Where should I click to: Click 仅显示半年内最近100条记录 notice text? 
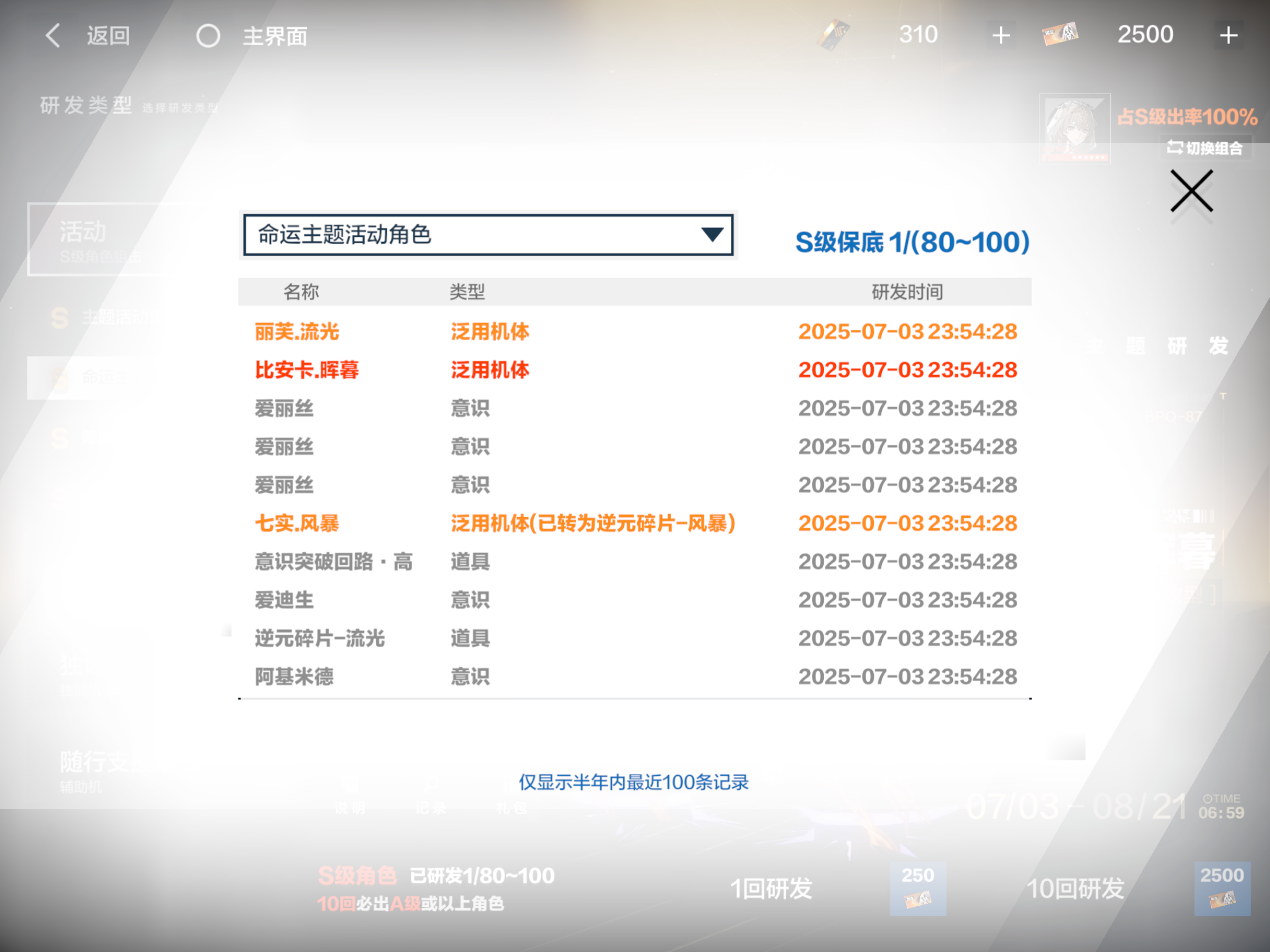pyautogui.click(x=633, y=782)
